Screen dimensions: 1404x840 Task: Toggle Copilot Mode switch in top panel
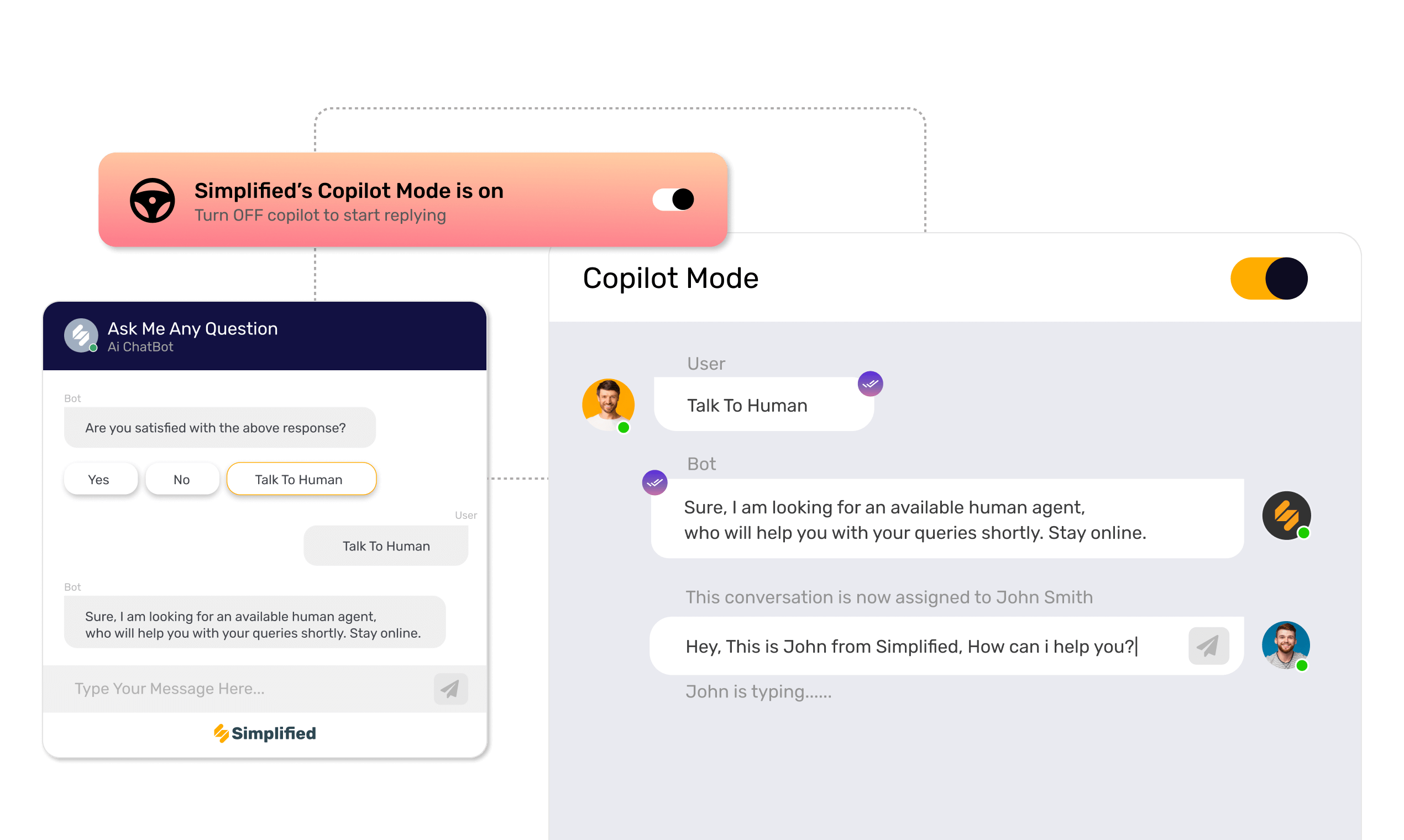[x=670, y=198]
